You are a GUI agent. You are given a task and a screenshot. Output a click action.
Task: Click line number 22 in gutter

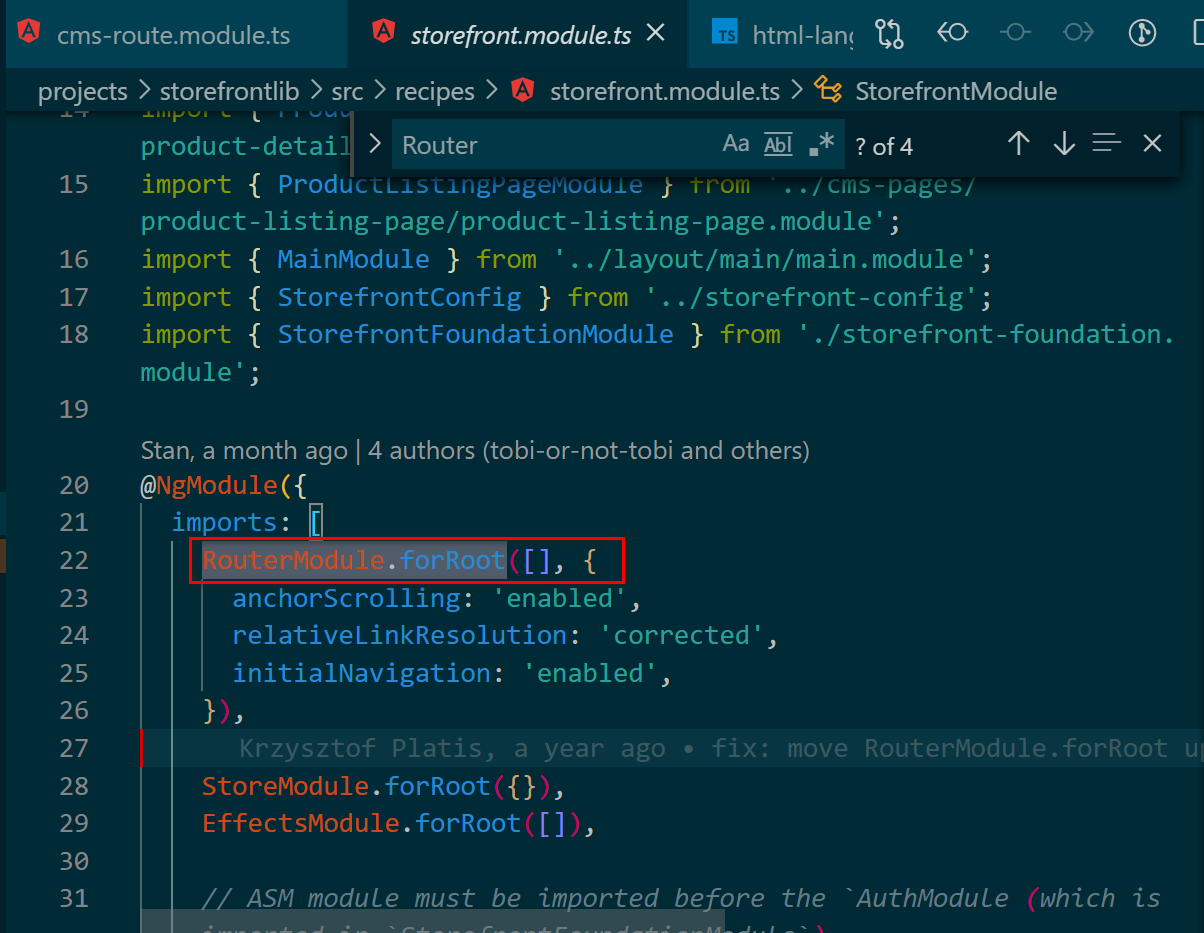pyautogui.click(x=74, y=560)
